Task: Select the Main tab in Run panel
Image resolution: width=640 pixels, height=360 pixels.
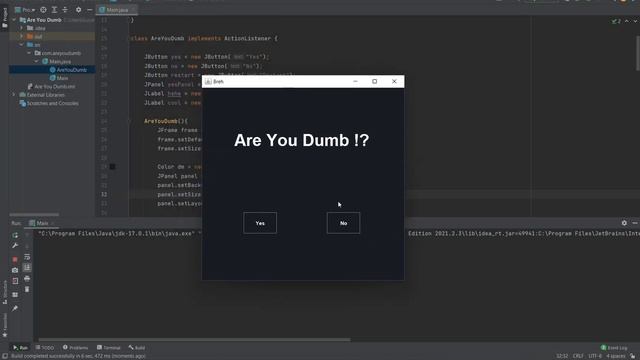Action: [x=42, y=223]
